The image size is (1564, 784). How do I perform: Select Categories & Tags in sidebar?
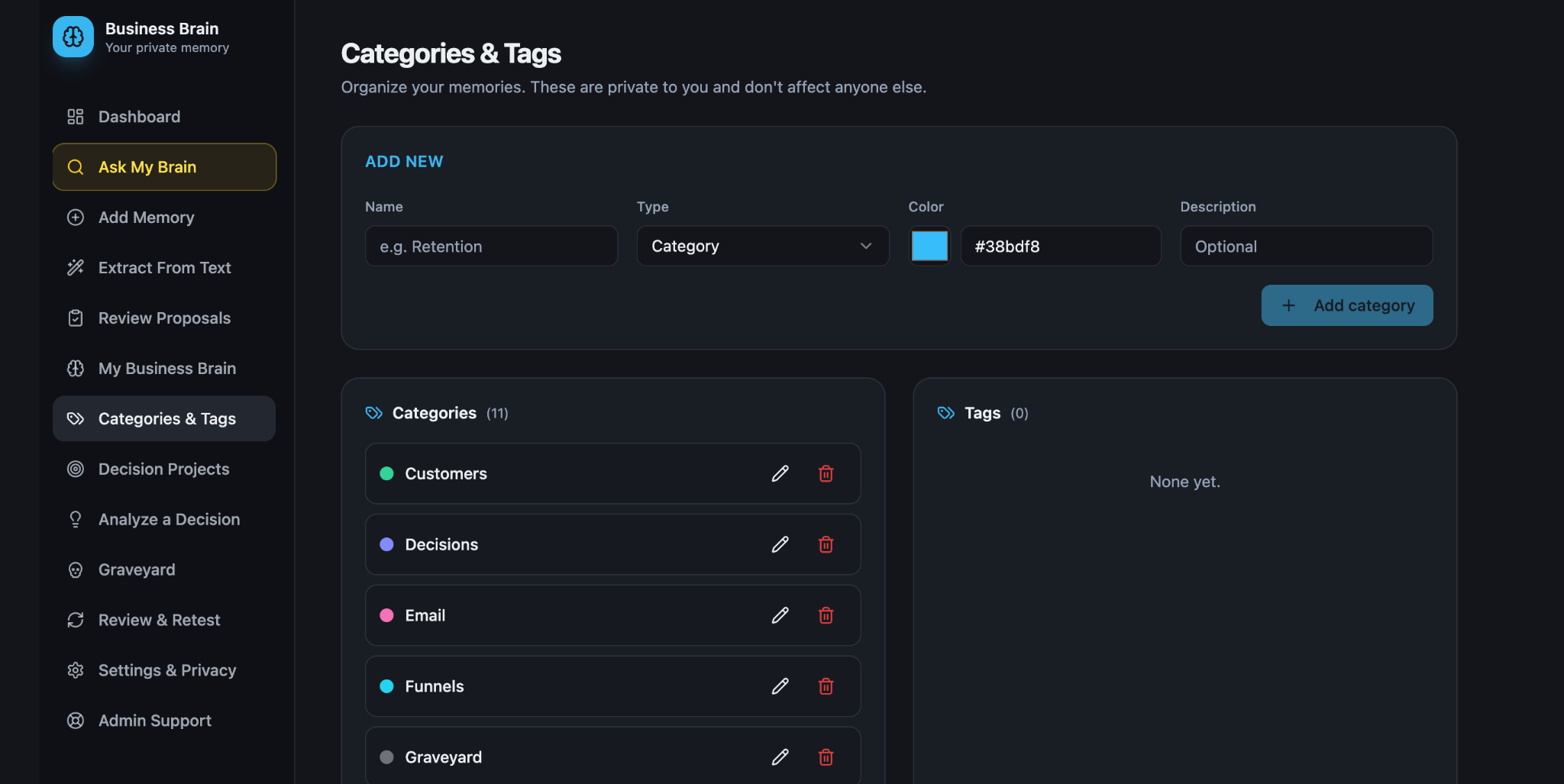point(164,418)
